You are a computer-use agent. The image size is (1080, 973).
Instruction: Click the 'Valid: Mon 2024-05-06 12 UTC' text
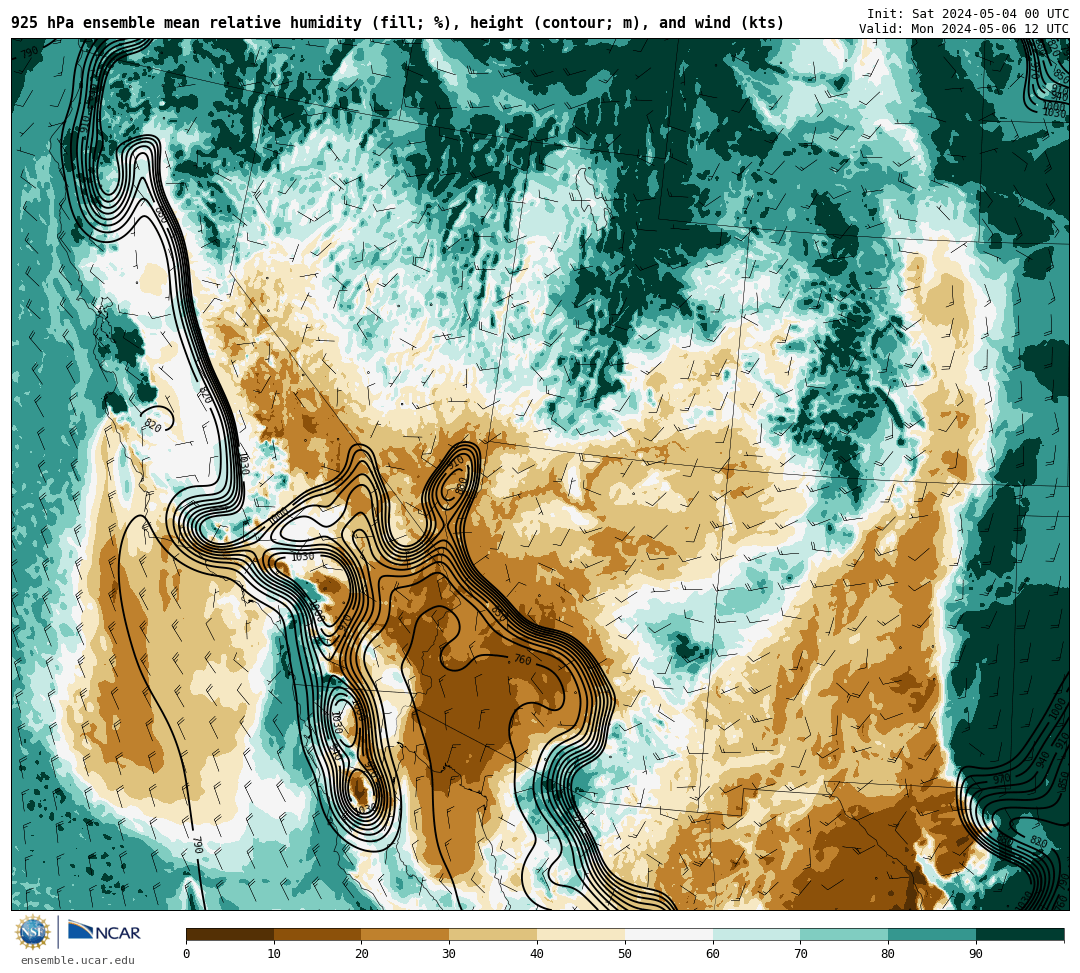[x=964, y=28]
